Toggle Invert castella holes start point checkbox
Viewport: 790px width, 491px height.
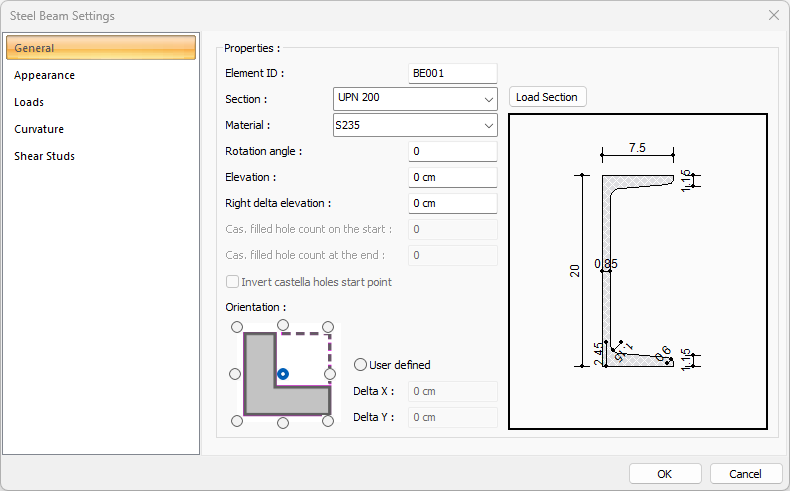pyautogui.click(x=233, y=282)
